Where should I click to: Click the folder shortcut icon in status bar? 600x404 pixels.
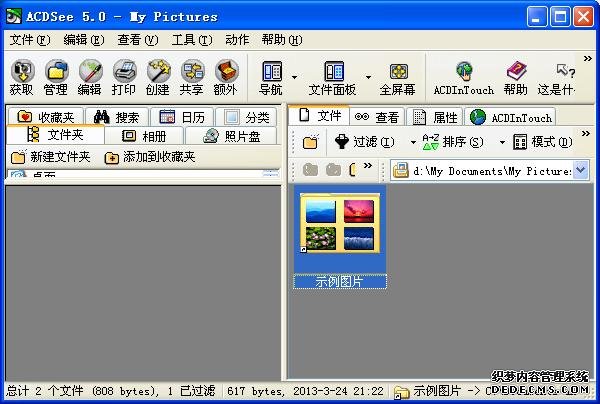(401, 392)
